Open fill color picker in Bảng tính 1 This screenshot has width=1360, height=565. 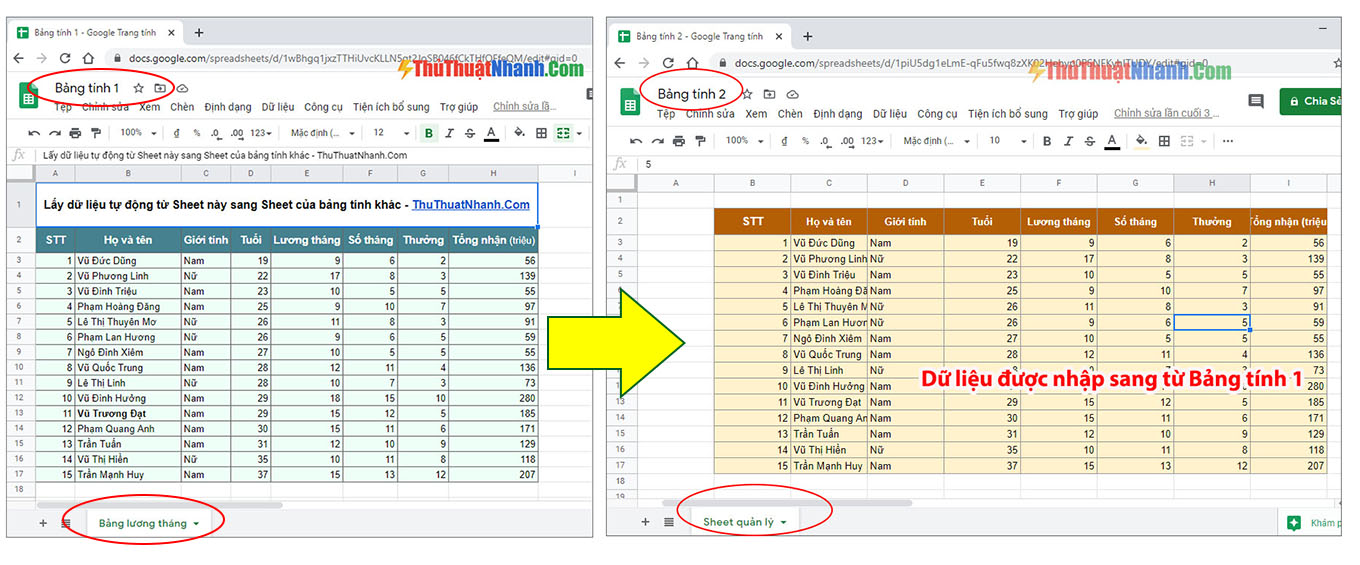[x=519, y=133]
